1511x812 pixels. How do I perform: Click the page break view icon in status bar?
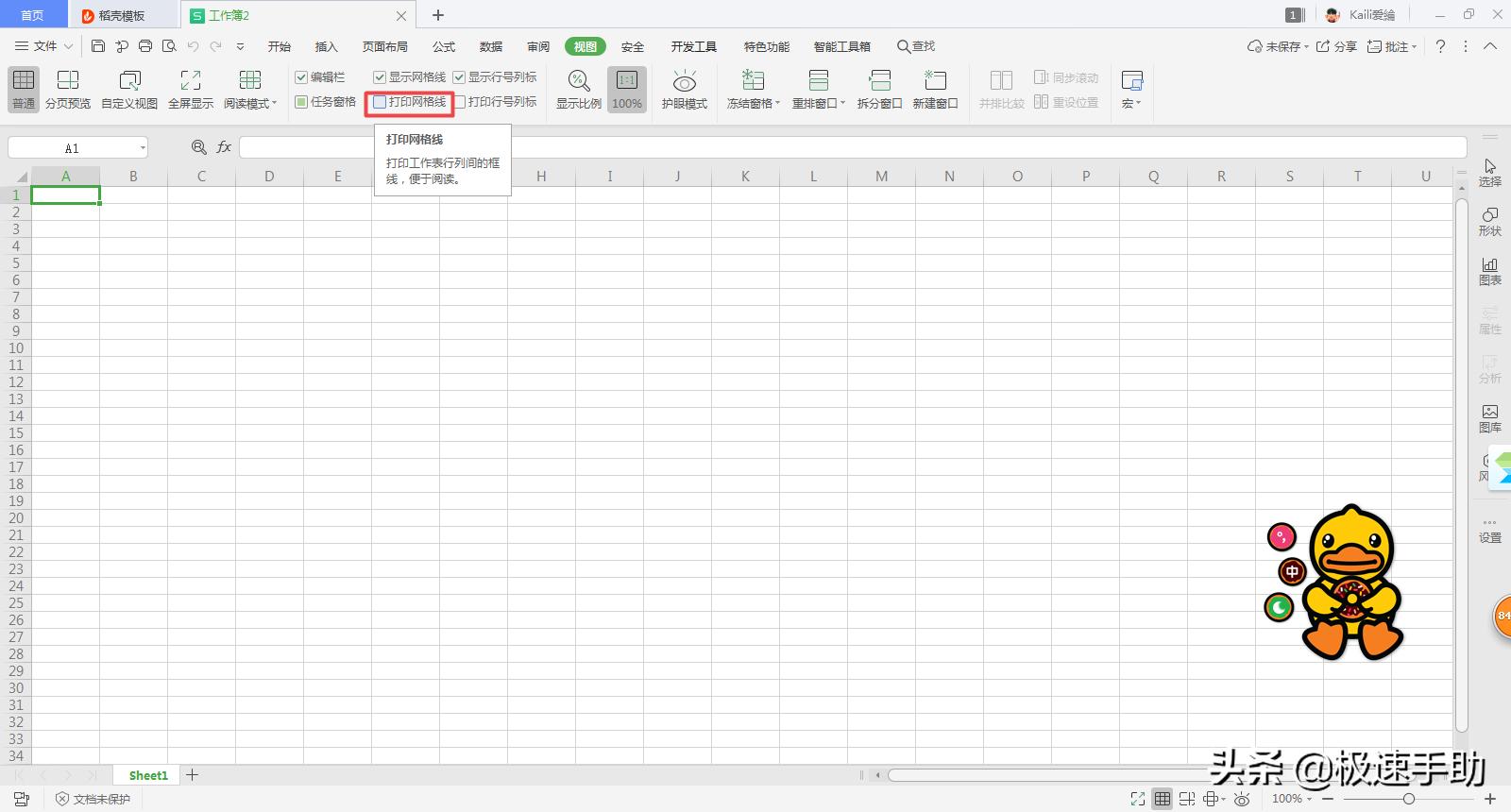(1187, 799)
